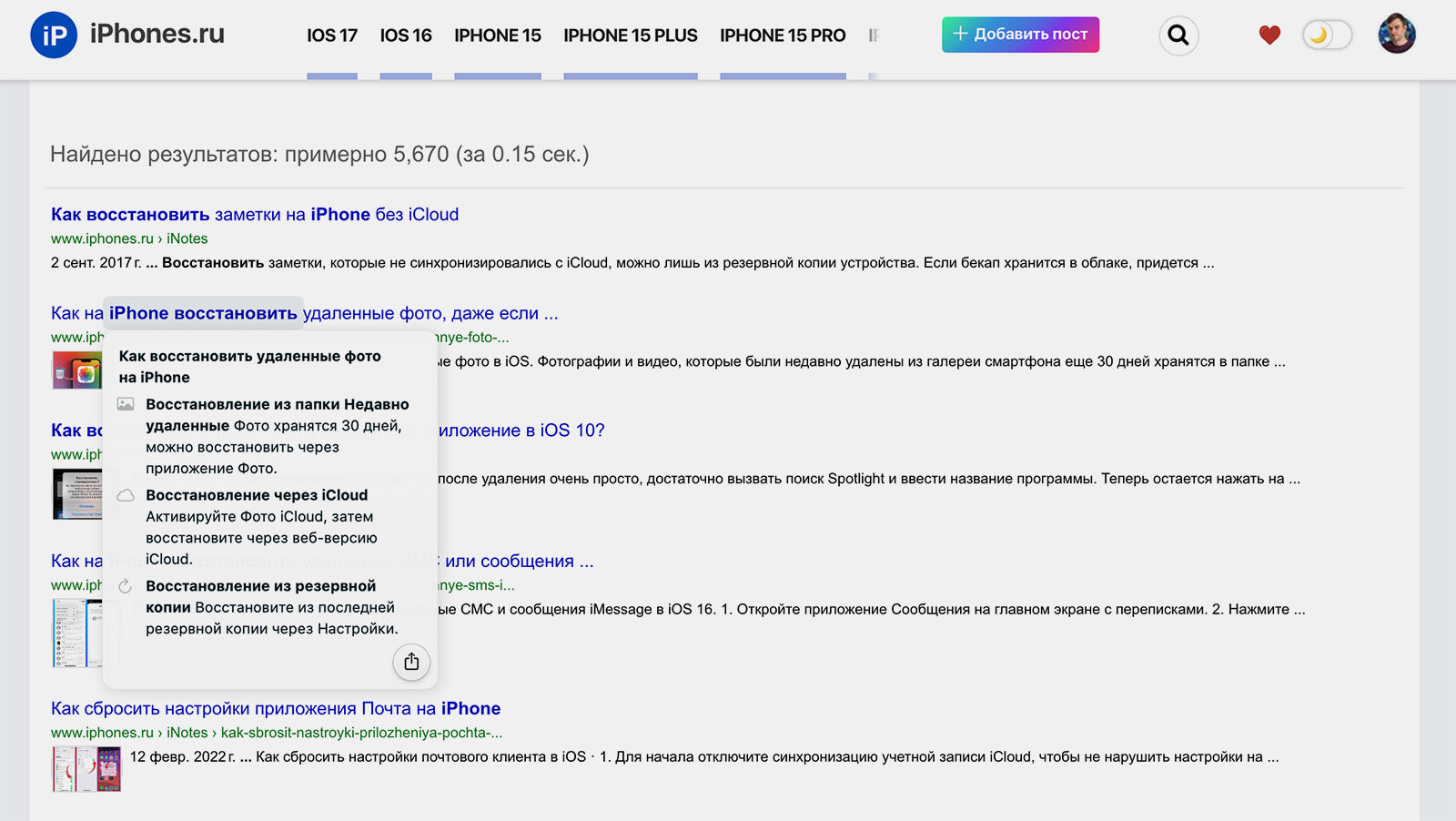Open the deleted SMS recovery result link
1456x821 pixels.
[519, 562]
